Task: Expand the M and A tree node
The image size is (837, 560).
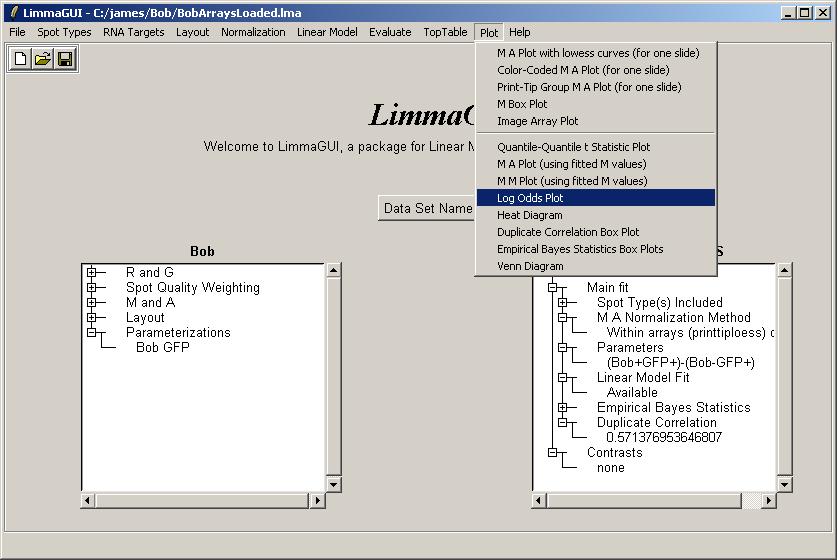Action: [92, 302]
